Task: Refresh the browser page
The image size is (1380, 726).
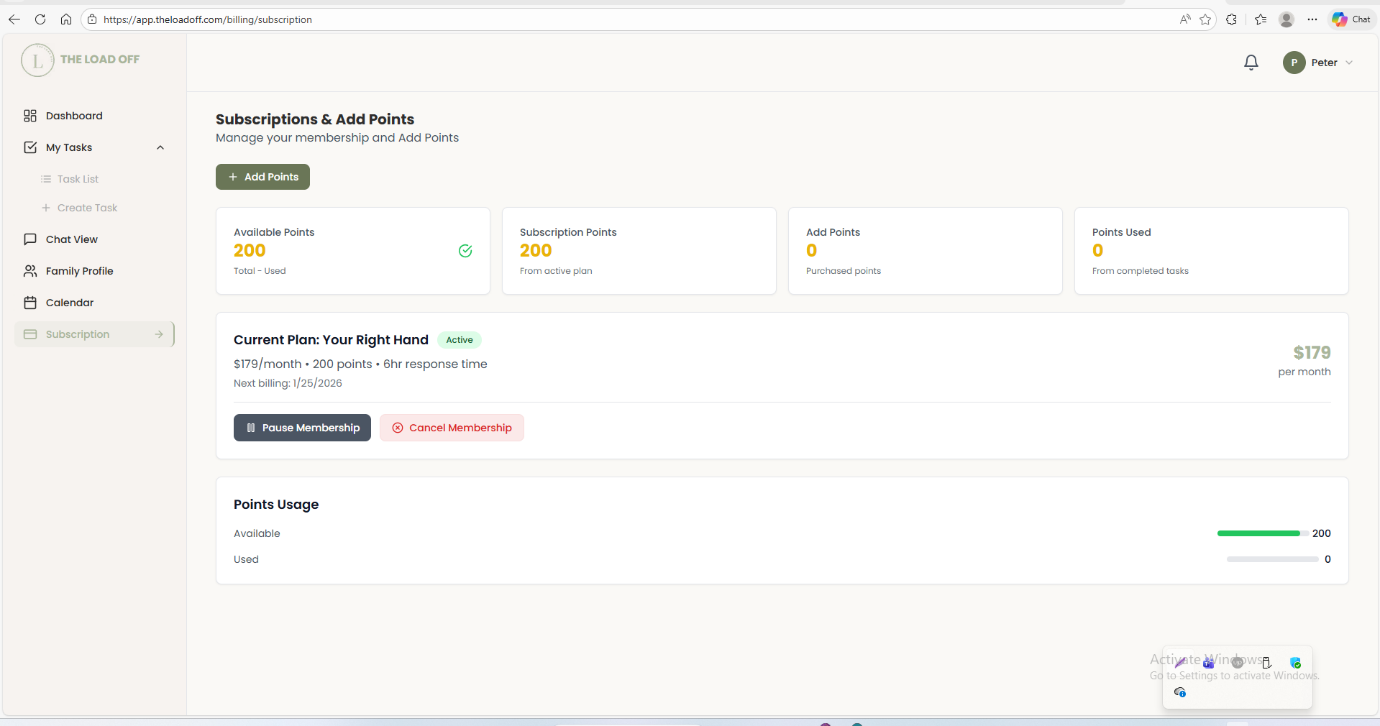Action: tap(40, 19)
